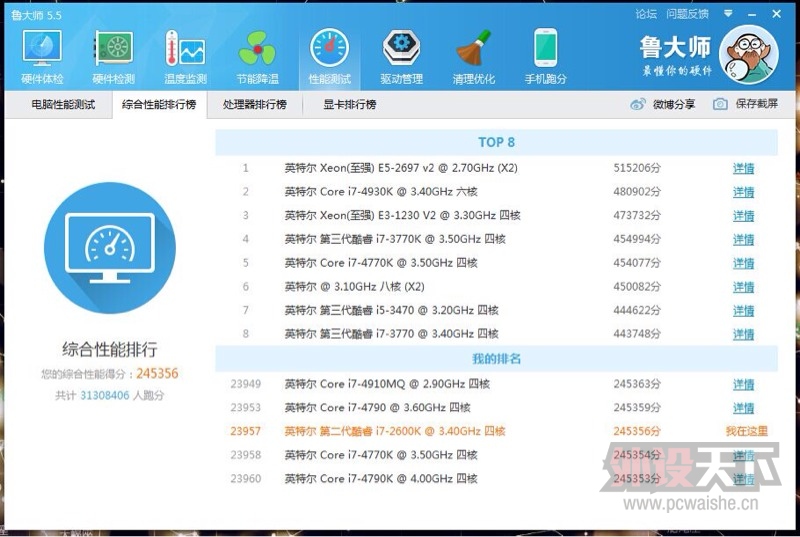Open the 论坛 forum link
Screen dimensions: 800x537
646,14
